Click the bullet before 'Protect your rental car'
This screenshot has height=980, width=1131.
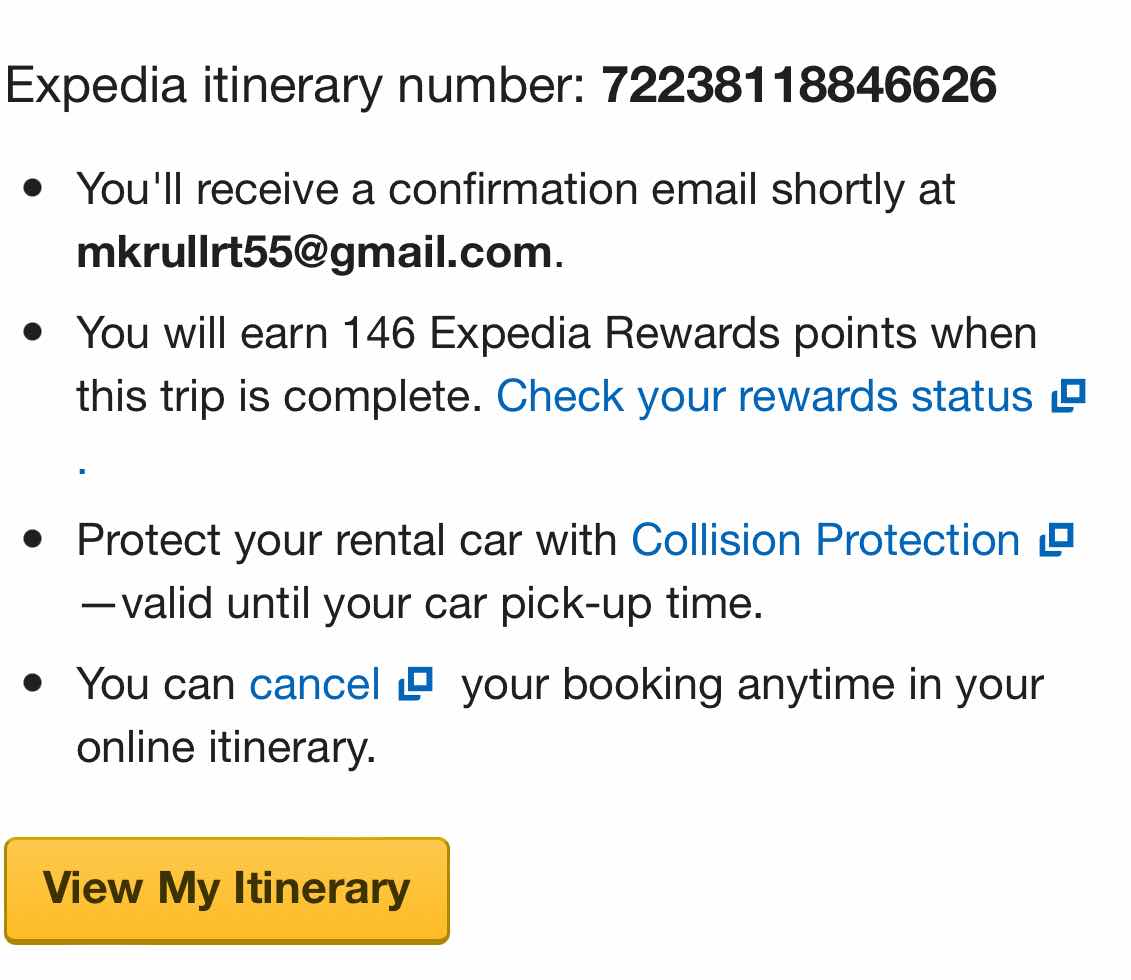pos(32,539)
